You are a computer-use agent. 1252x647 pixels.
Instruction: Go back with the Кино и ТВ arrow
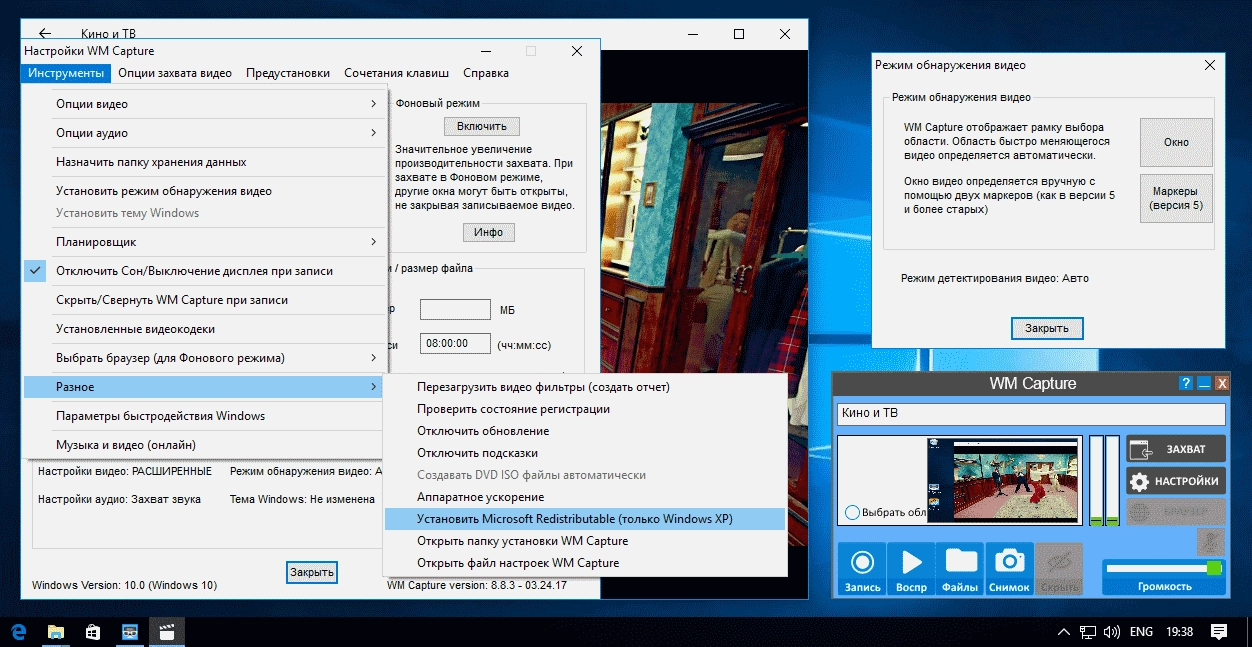point(45,34)
